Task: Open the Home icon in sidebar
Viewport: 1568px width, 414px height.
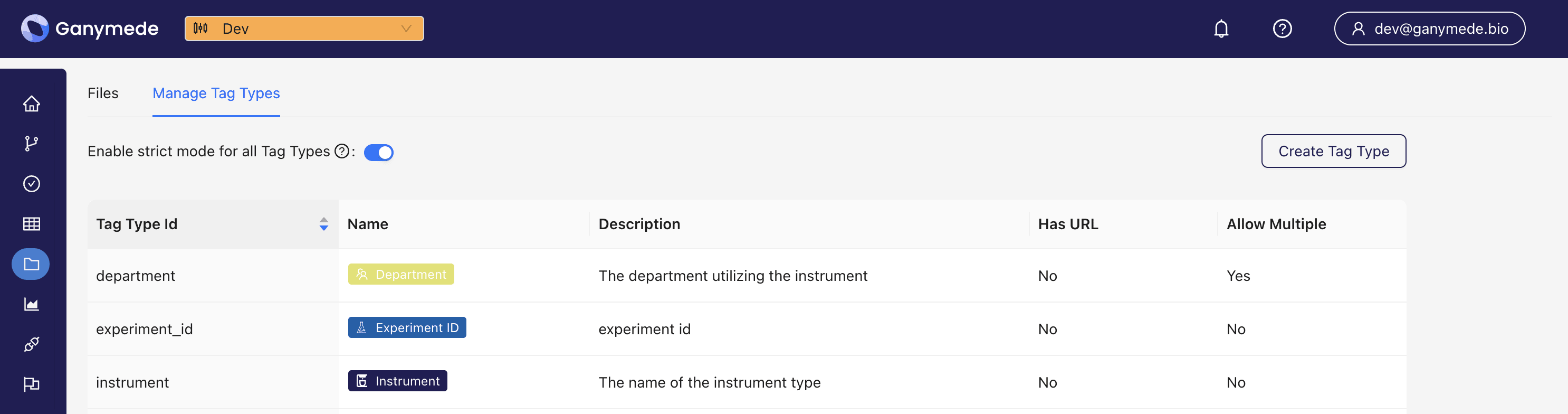Action: pyautogui.click(x=32, y=104)
